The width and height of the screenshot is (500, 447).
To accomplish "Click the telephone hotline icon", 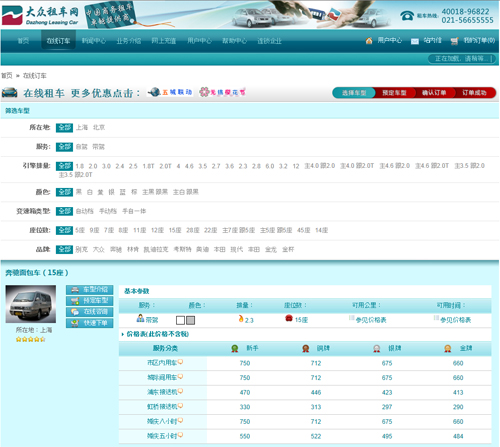I will pos(407,15).
